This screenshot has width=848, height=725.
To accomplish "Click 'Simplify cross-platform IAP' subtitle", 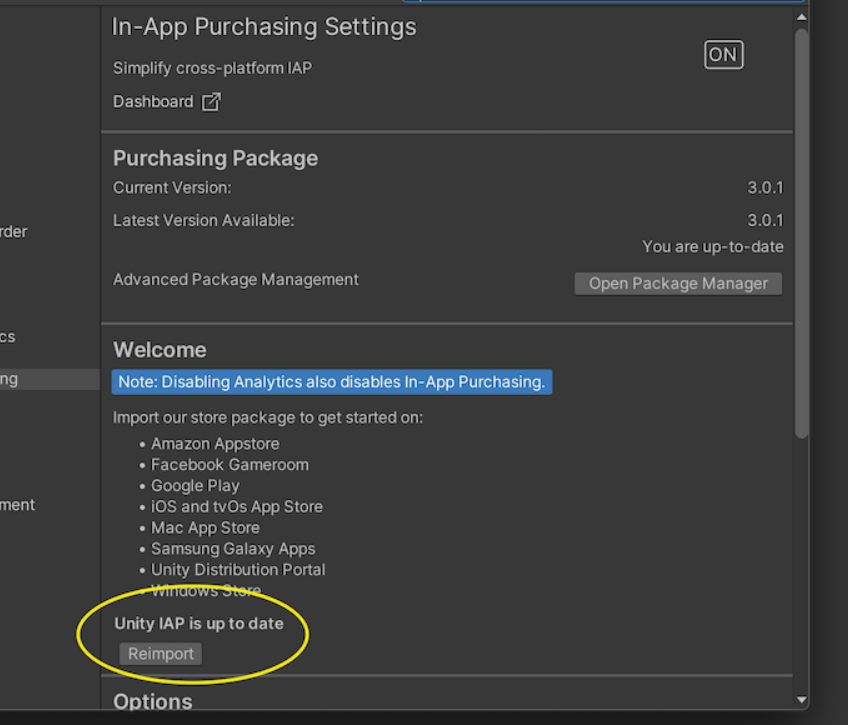I will point(213,68).
